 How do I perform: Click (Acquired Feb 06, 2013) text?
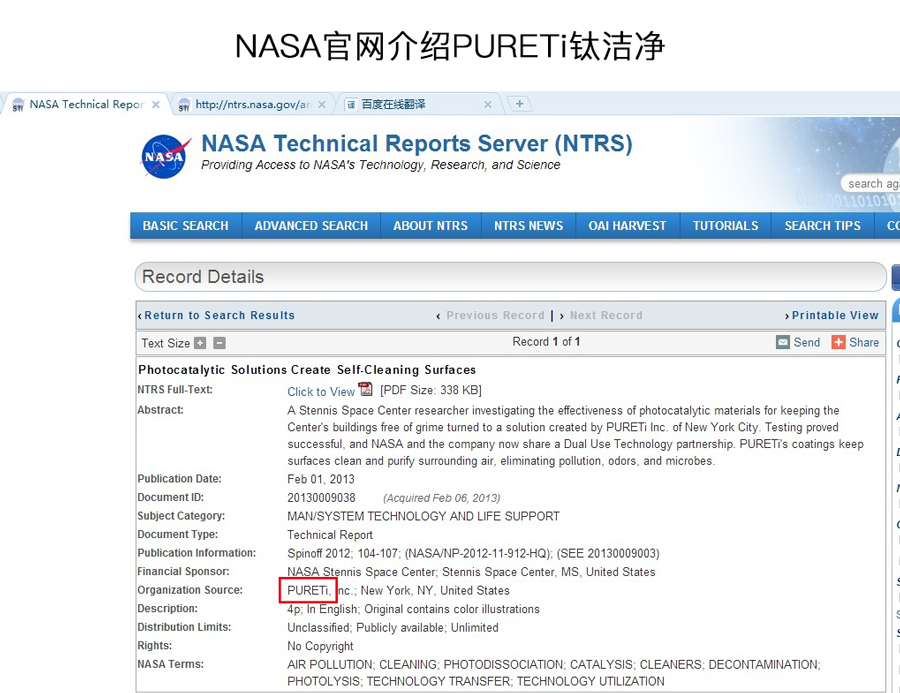click(441, 498)
